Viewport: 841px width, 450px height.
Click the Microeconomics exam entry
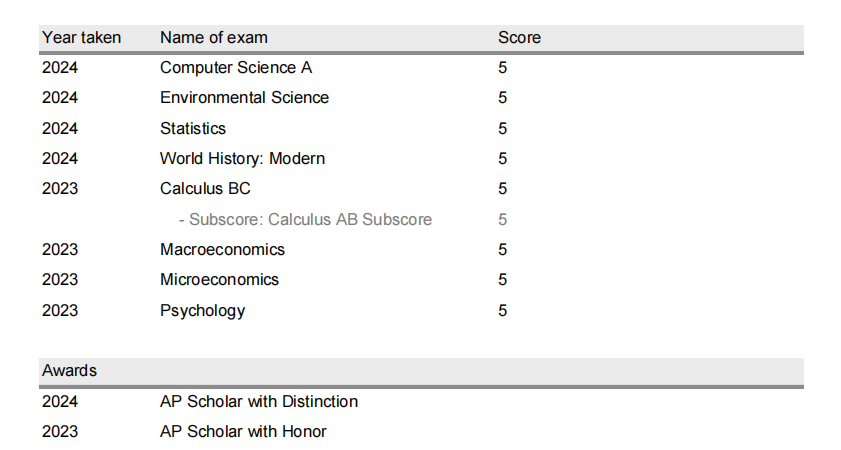tap(219, 279)
